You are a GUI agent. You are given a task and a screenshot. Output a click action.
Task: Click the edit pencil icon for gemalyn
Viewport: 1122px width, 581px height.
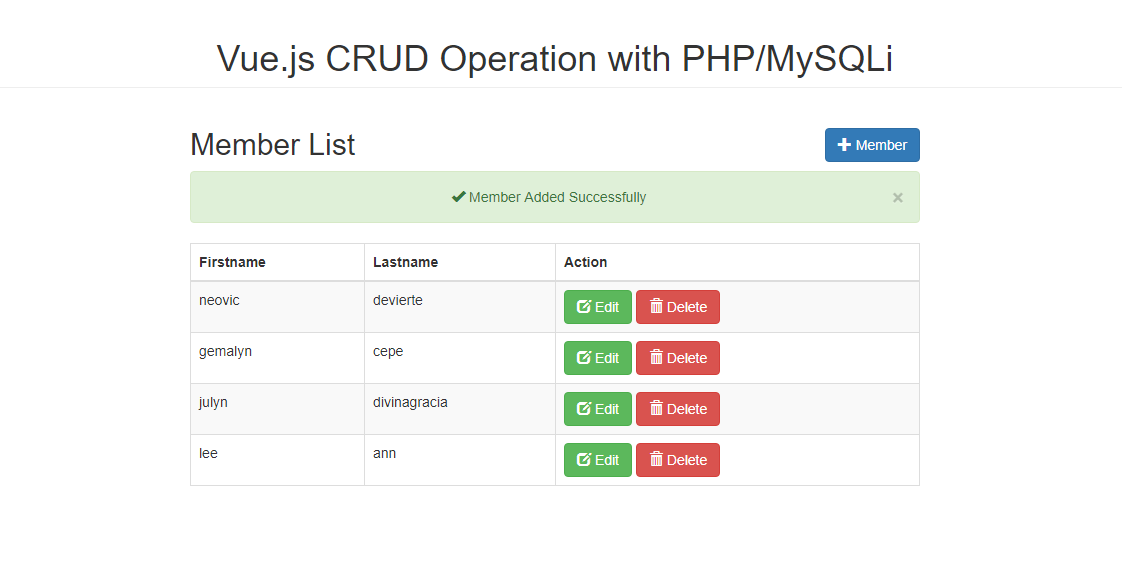(x=584, y=357)
